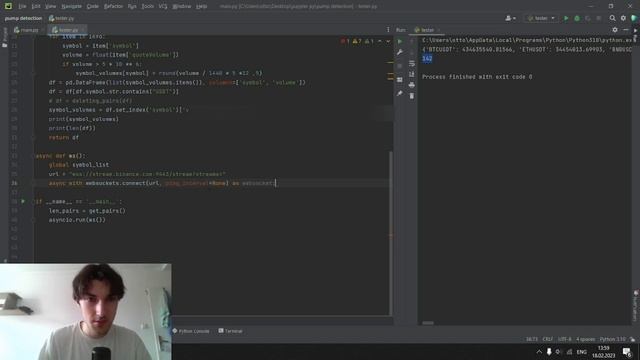Click the Run console horizontal scrollbar
The width and height of the screenshot is (640, 360).
coord(428,323)
